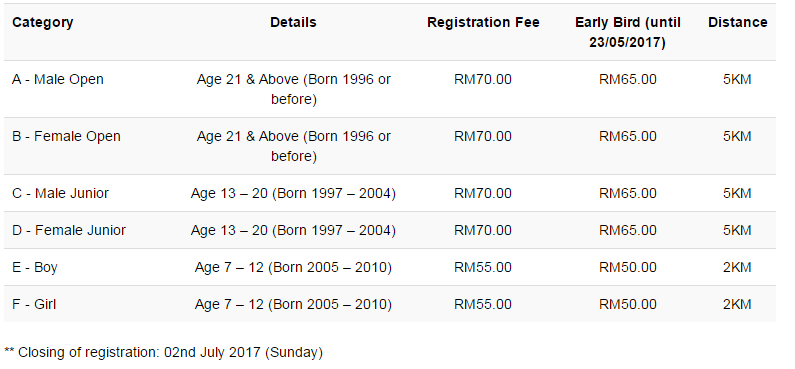Select the C - Male Junior category cell
Image resolution: width=795 pixels, height=369 pixels.
click(x=60, y=194)
